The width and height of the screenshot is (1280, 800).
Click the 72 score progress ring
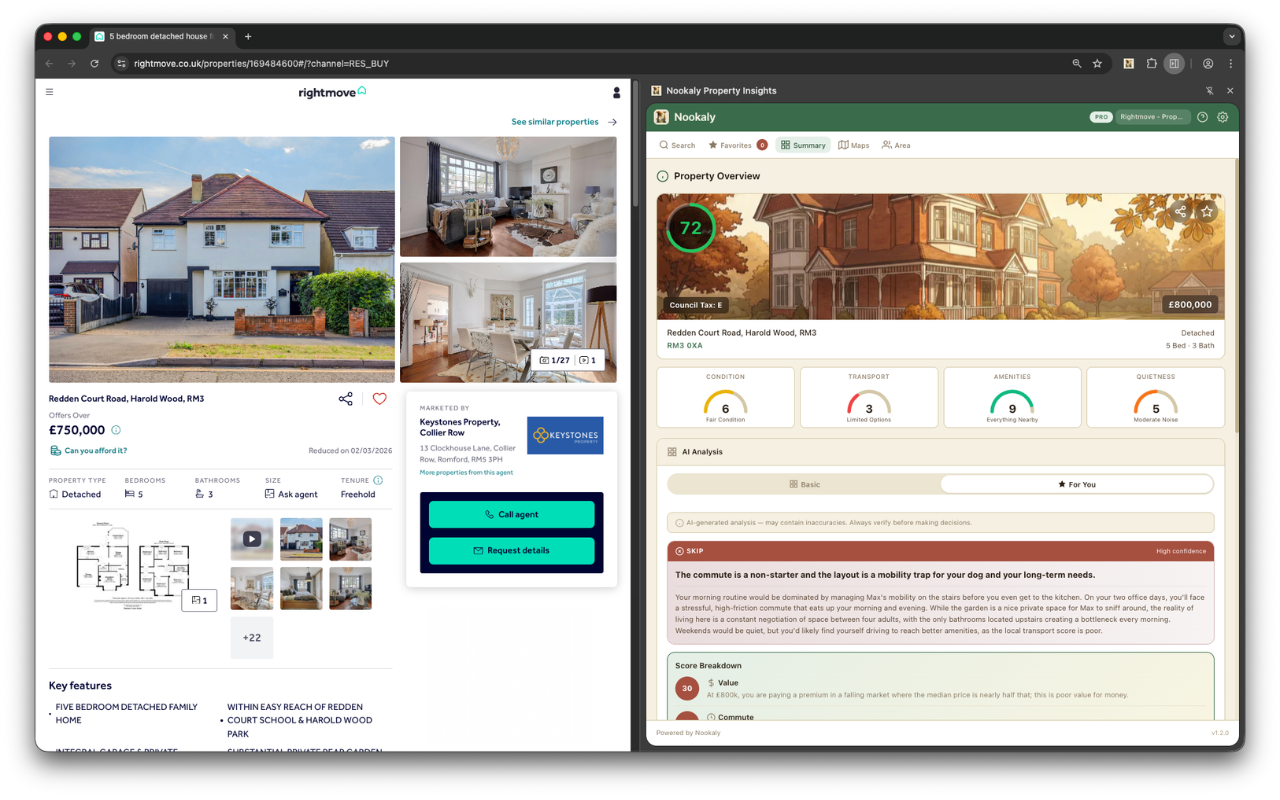tap(691, 228)
